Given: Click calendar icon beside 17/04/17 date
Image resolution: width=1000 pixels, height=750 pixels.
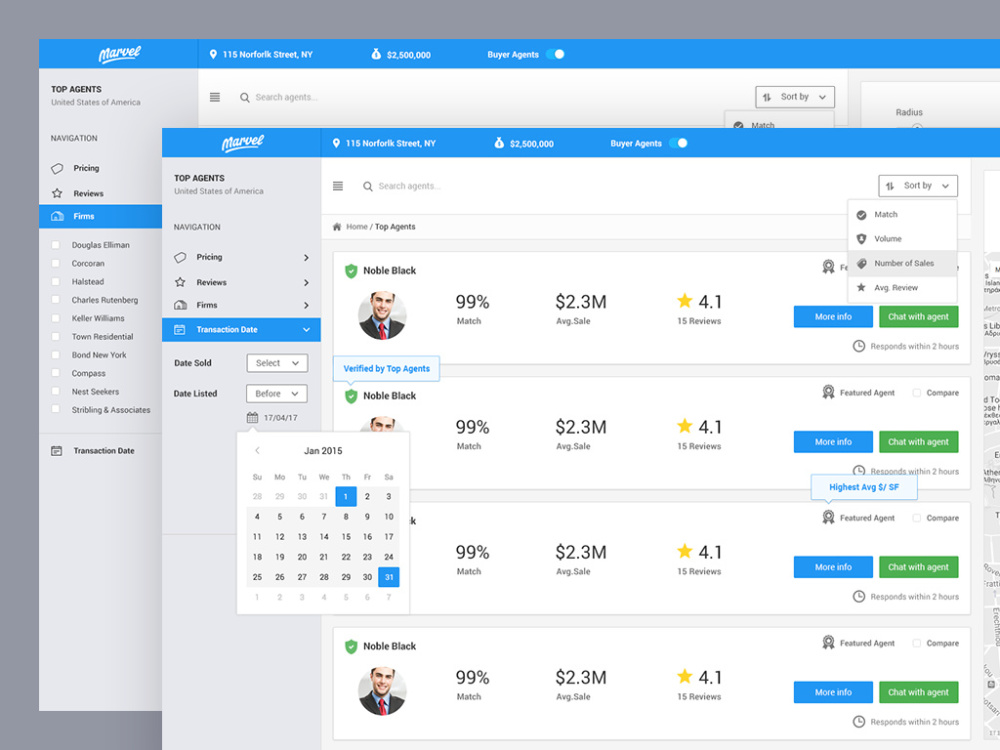Looking at the screenshot, I should 253,418.
